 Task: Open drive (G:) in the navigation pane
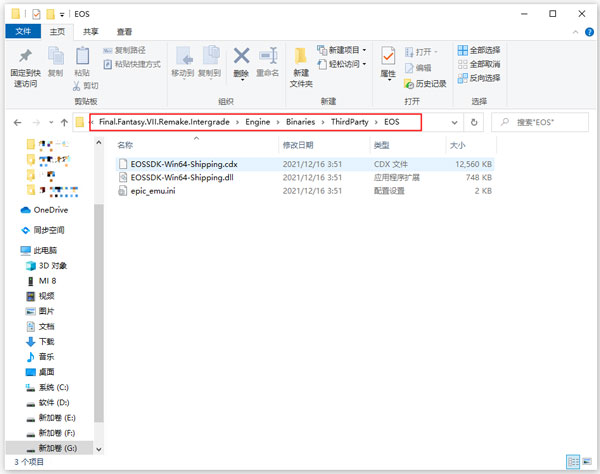[x=51, y=448]
